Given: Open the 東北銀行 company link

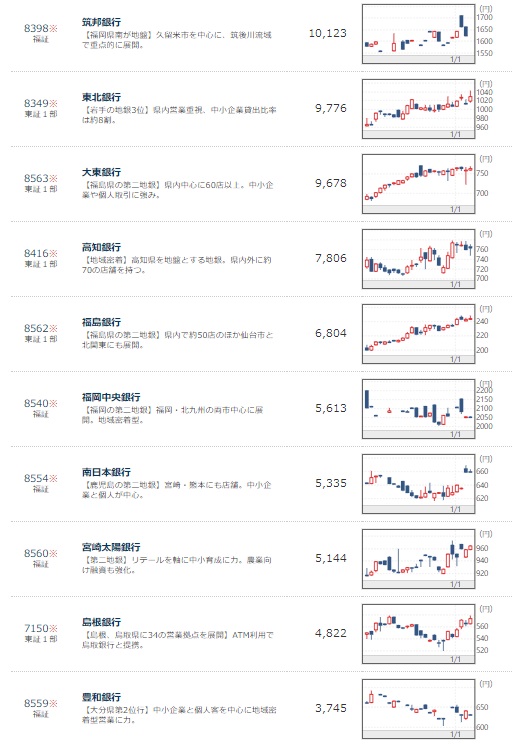Looking at the screenshot, I should click(101, 97).
